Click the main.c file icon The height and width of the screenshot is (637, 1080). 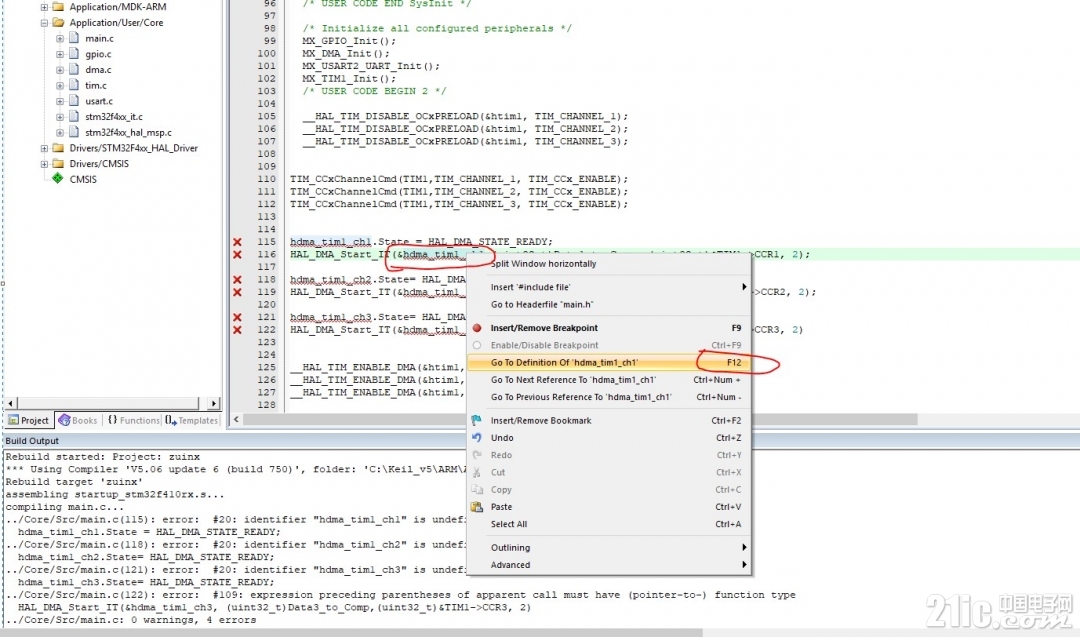pos(74,38)
